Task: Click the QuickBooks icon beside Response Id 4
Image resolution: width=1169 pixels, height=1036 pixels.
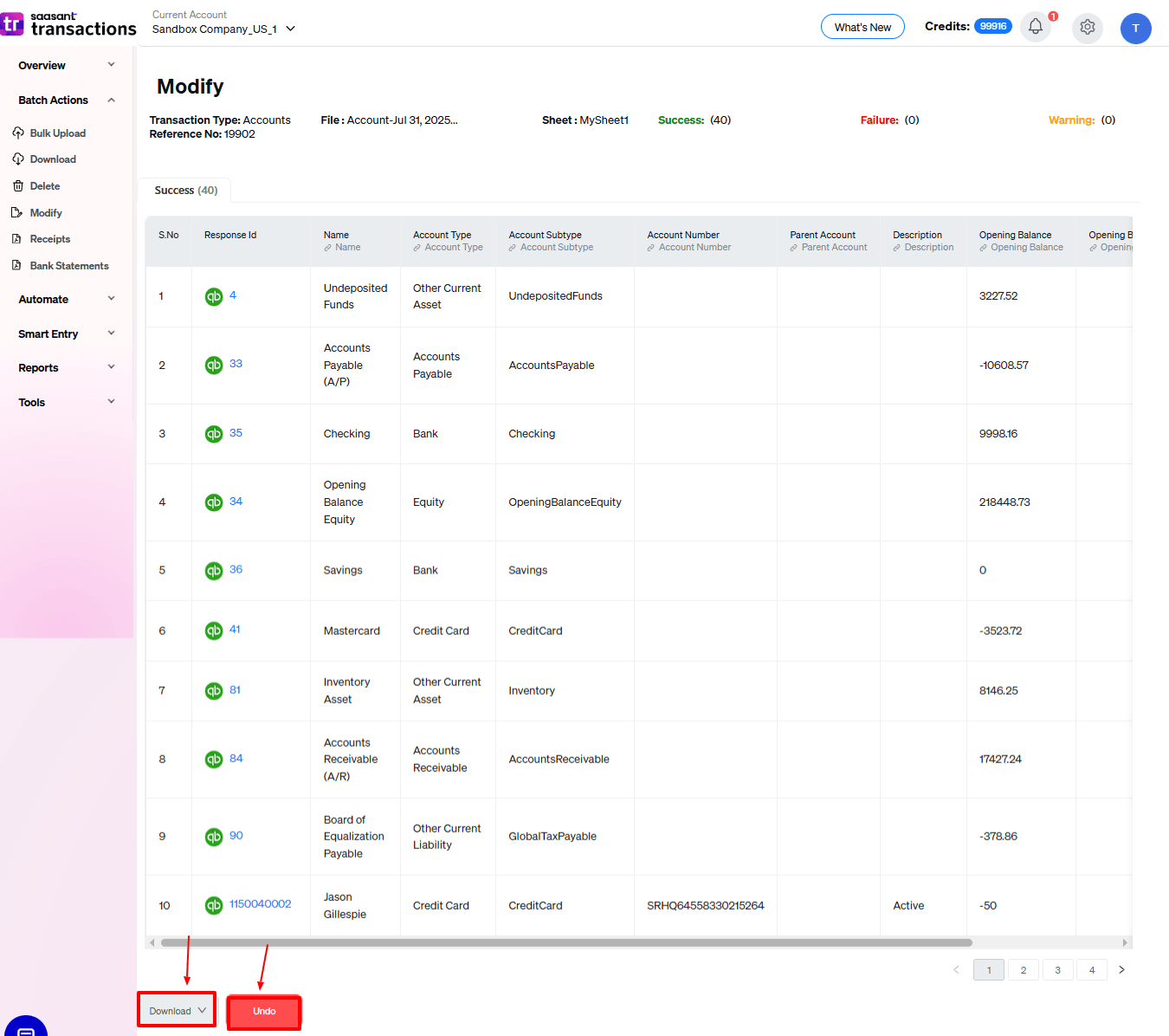Action: pos(214,295)
